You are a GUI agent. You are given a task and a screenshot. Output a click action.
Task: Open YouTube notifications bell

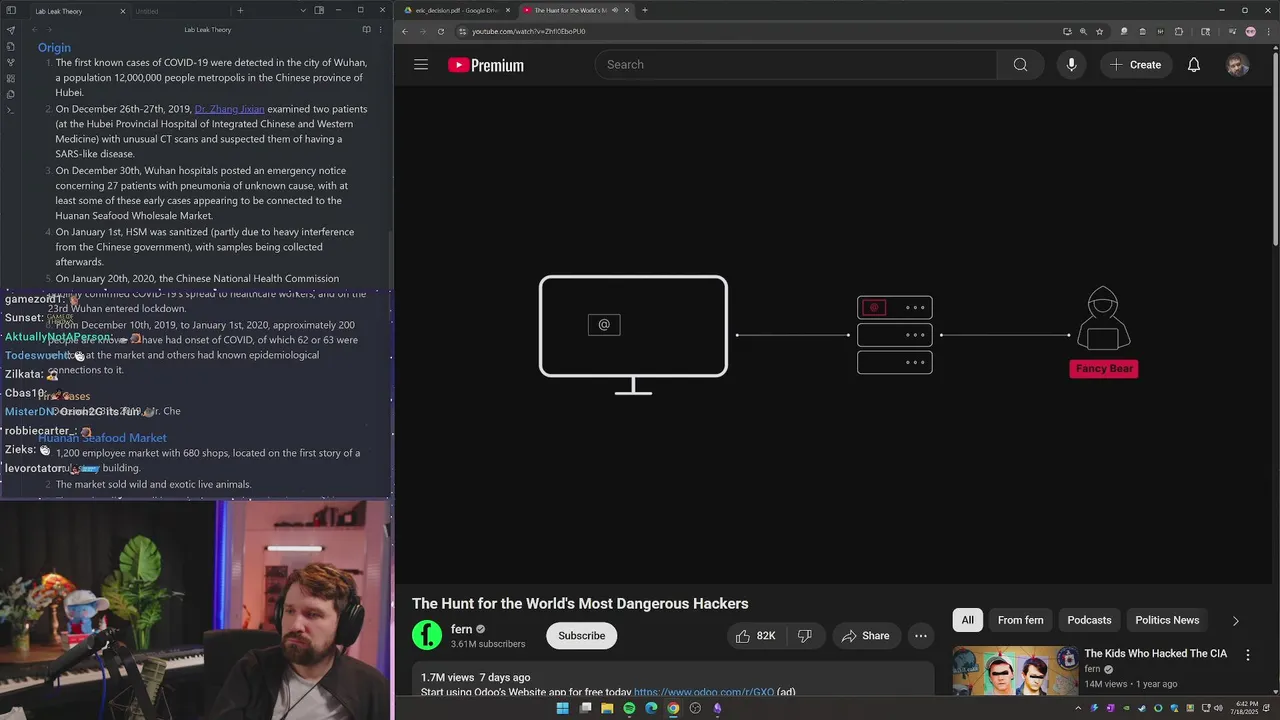[x=1194, y=65]
